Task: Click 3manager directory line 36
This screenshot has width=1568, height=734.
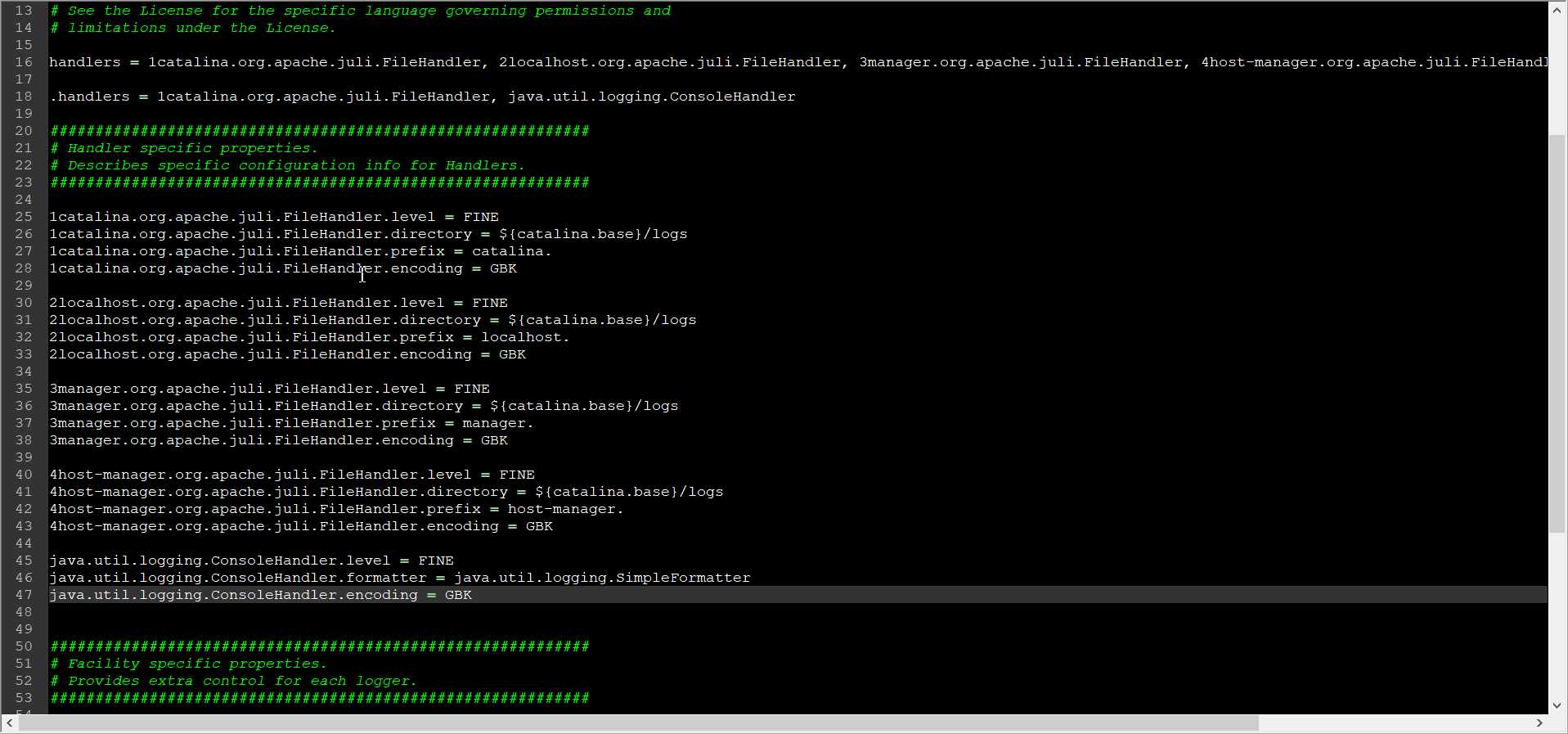Action: pos(364,406)
